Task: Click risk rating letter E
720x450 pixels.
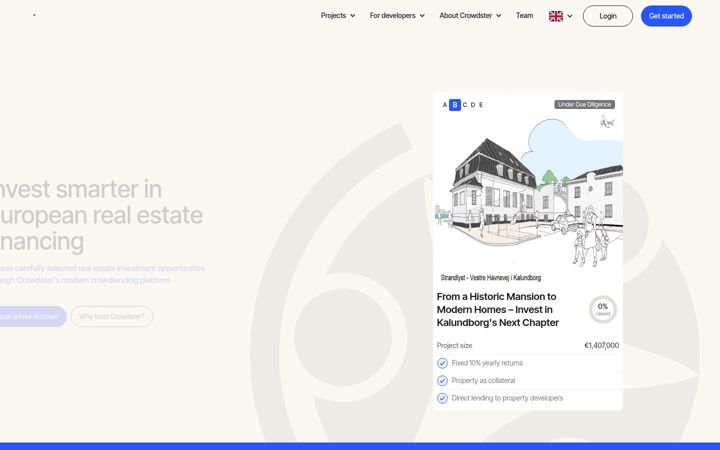Action: (x=481, y=105)
